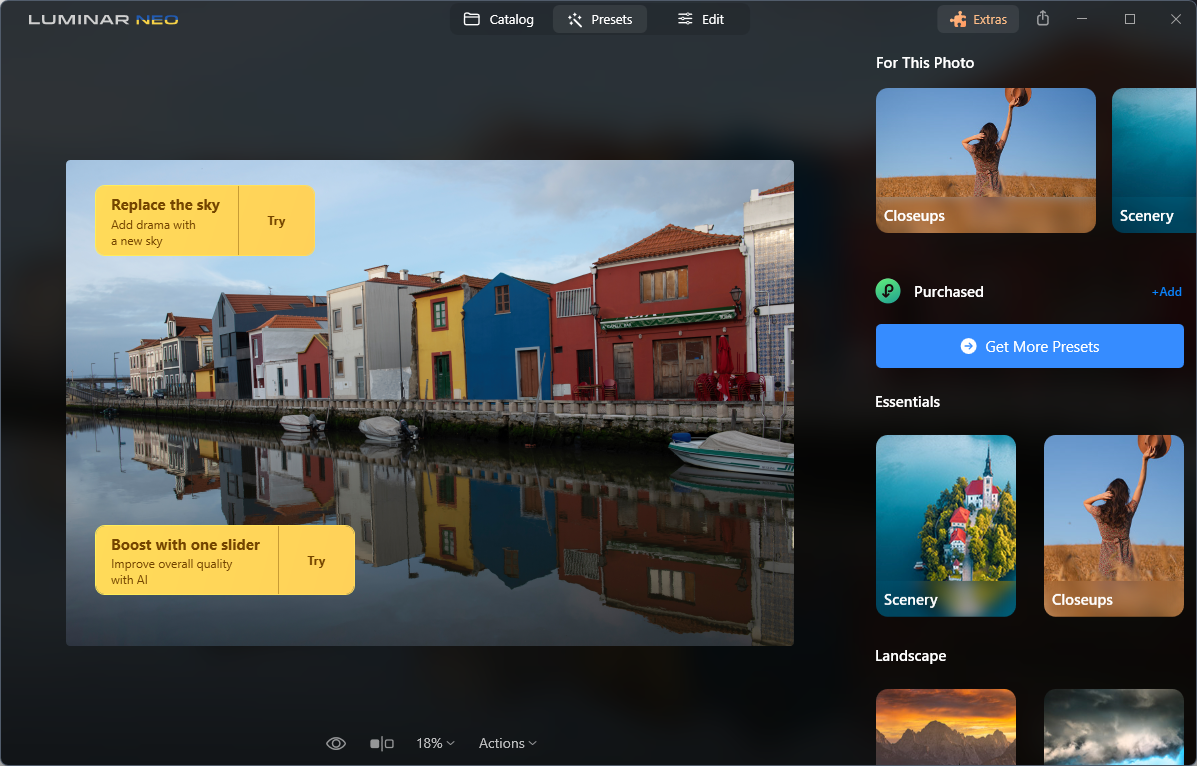Open Closeups collection in Essentials
This screenshot has width=1197, height=766.
pyautogui.click(x=1114, y=525)
